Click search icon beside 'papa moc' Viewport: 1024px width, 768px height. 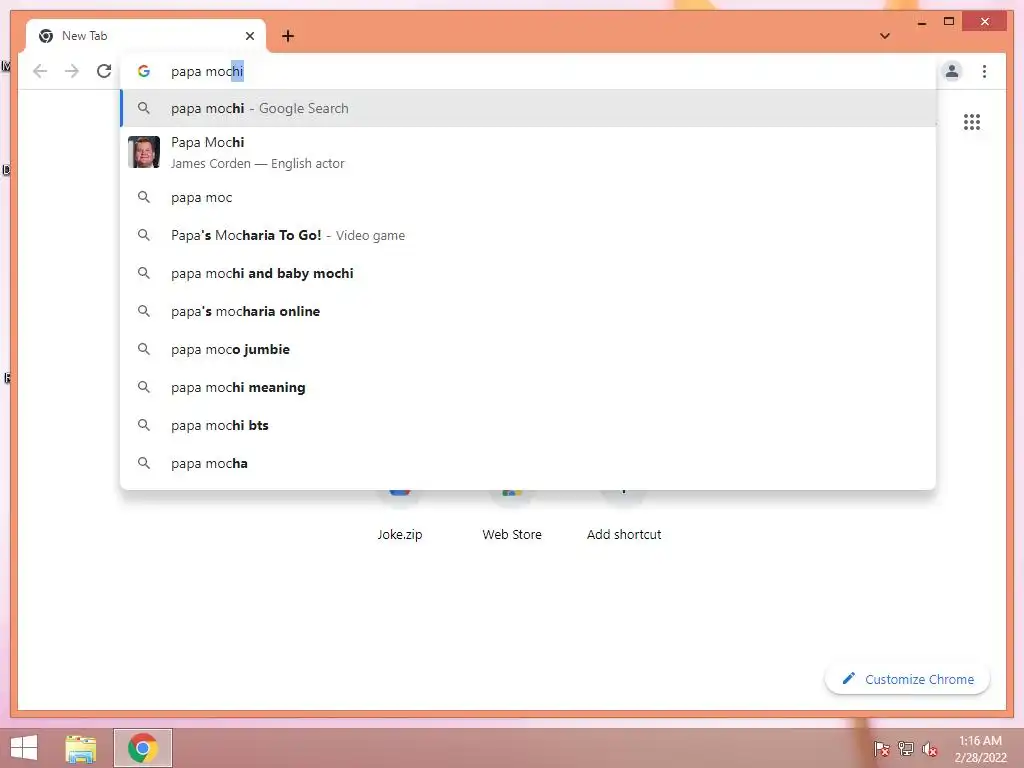[144, 197]
